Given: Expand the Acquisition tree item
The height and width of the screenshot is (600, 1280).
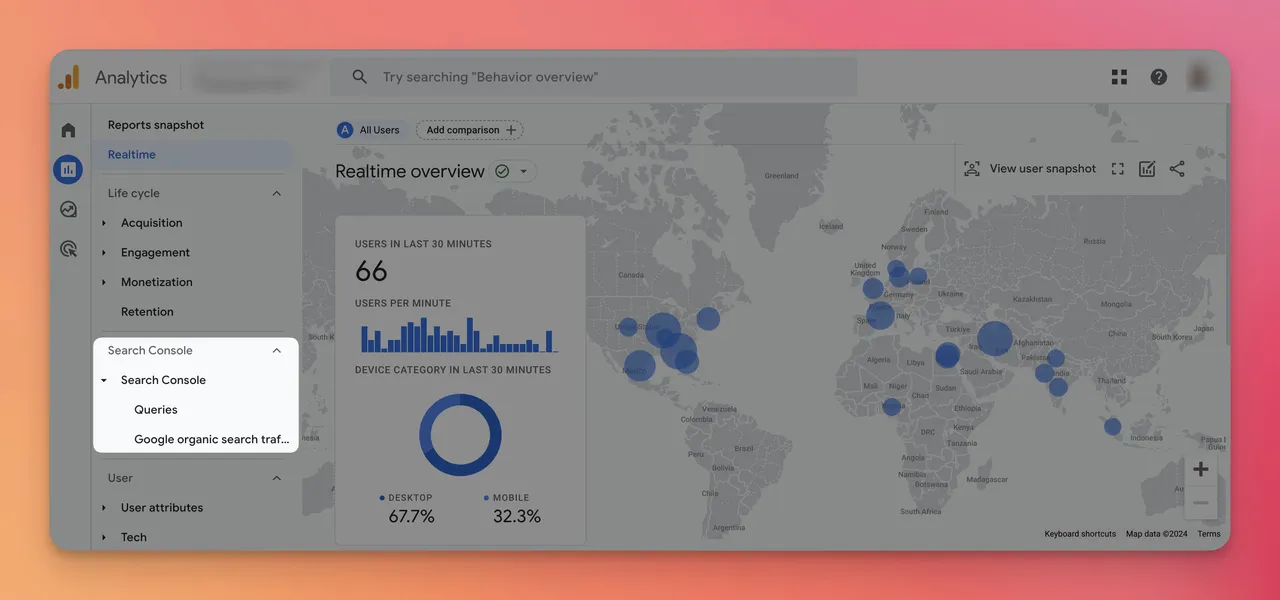Looking at the screenshot, I should tap(104, 223).
